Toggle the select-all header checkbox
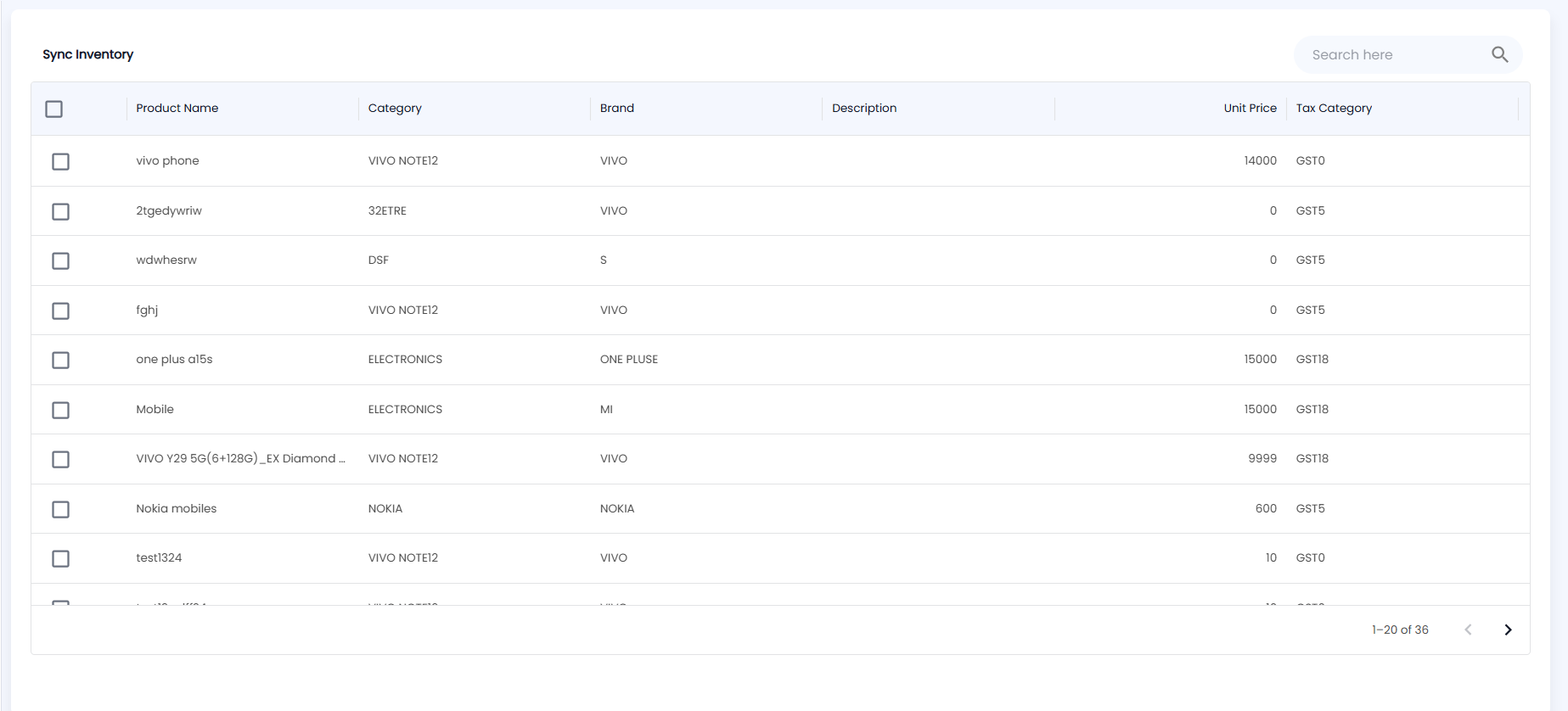Screen dimensions: 1568x711 click(54, 109)
